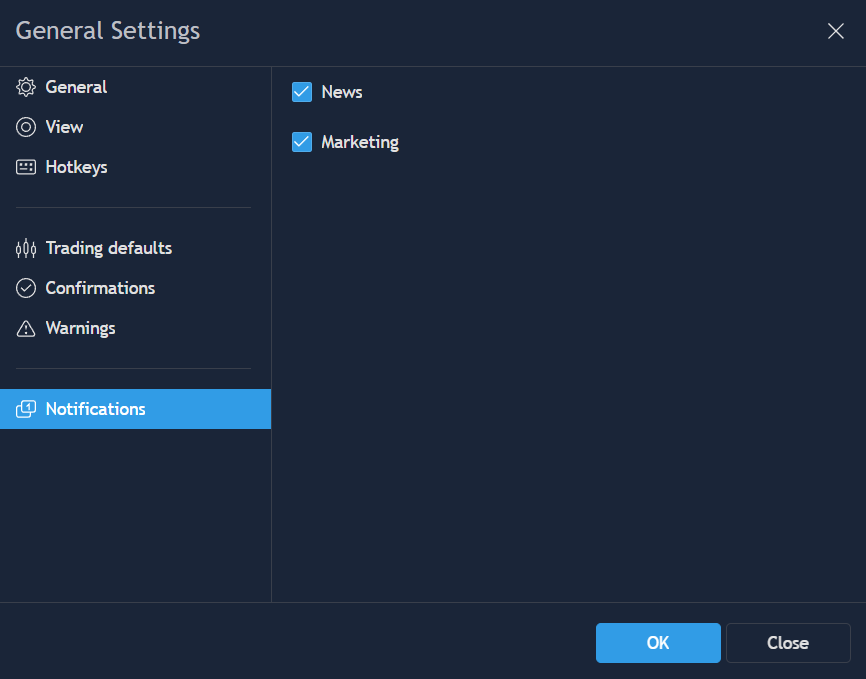
Task: Click the gear icon beside General
Action: click(26, 87)
